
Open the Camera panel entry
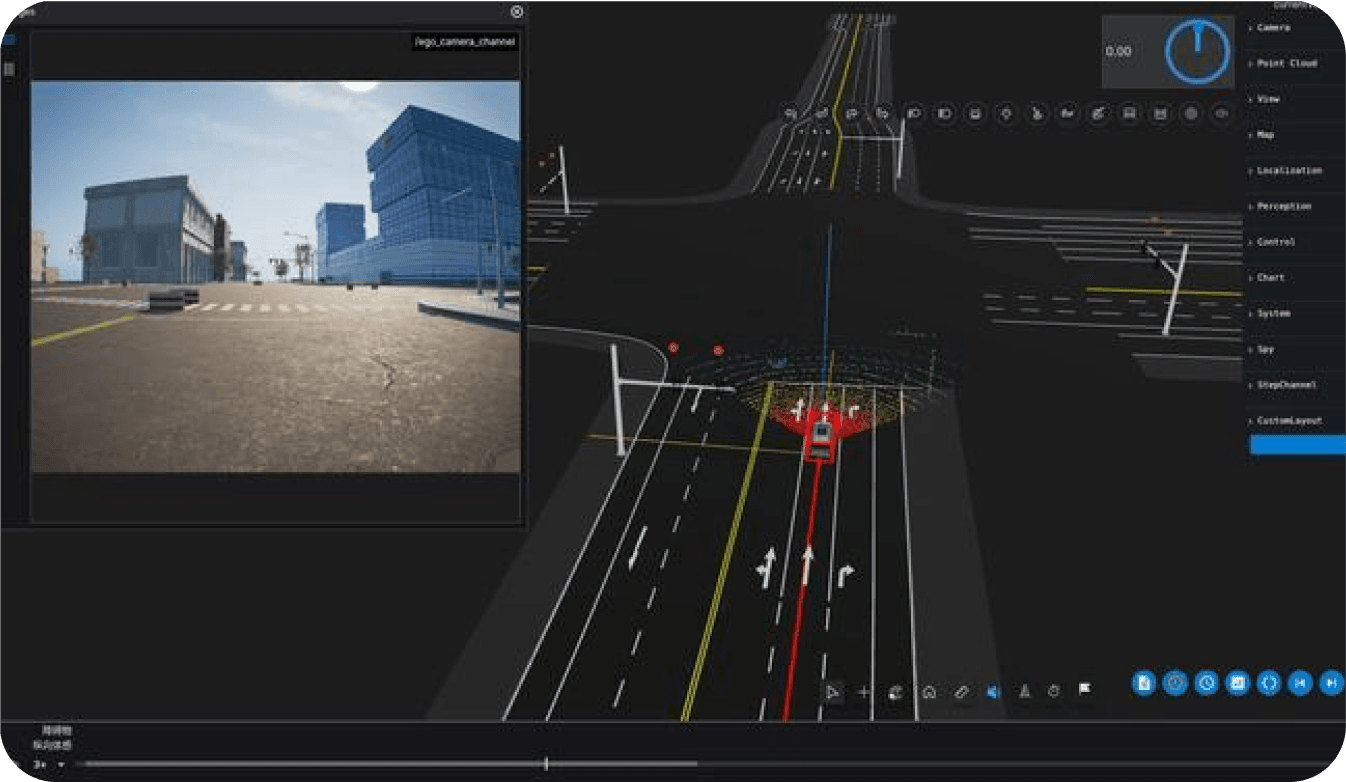click(1296, 28)
